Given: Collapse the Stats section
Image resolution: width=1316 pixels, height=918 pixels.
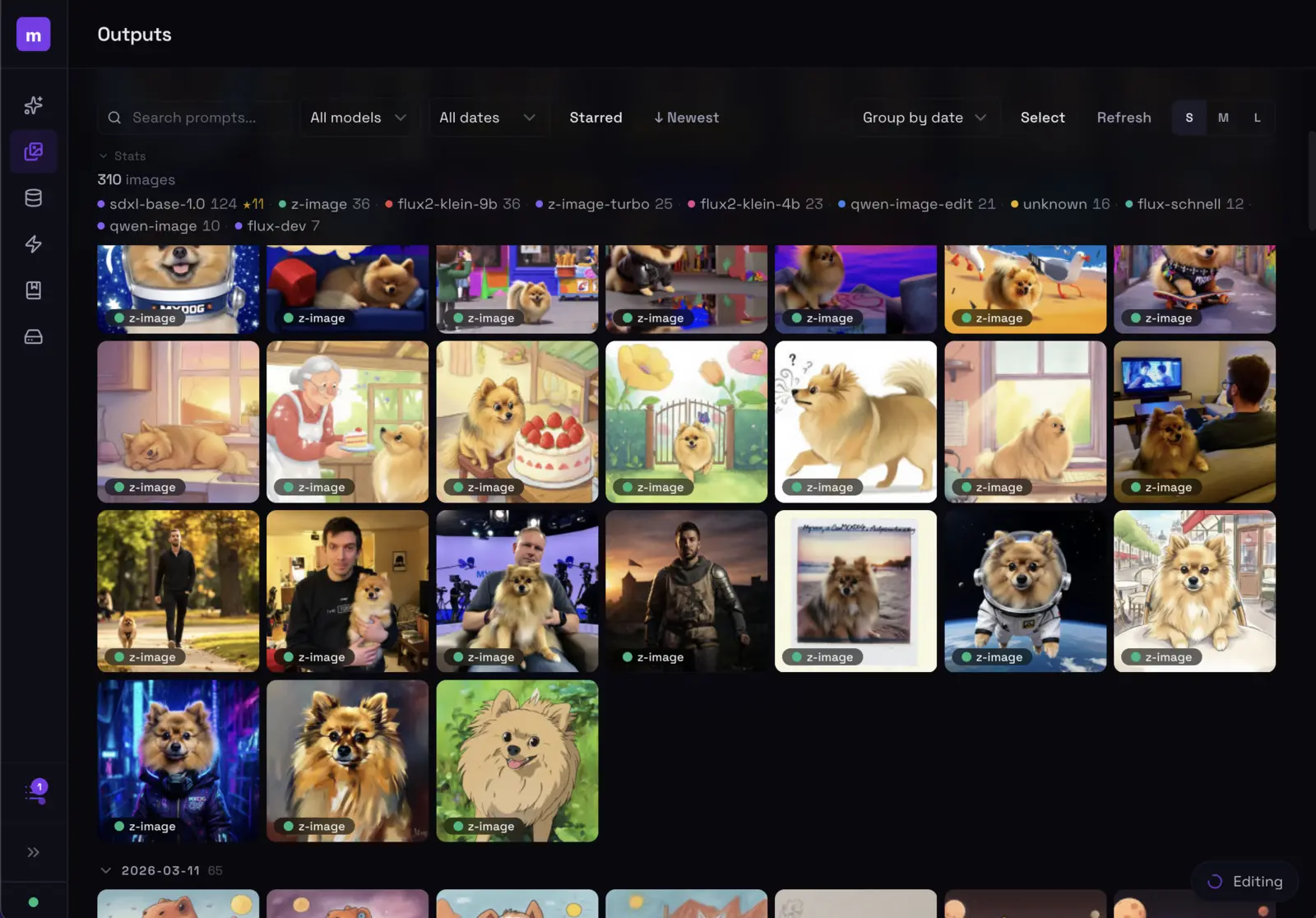Looking at the screenshot, I should (x=122, y=155).
